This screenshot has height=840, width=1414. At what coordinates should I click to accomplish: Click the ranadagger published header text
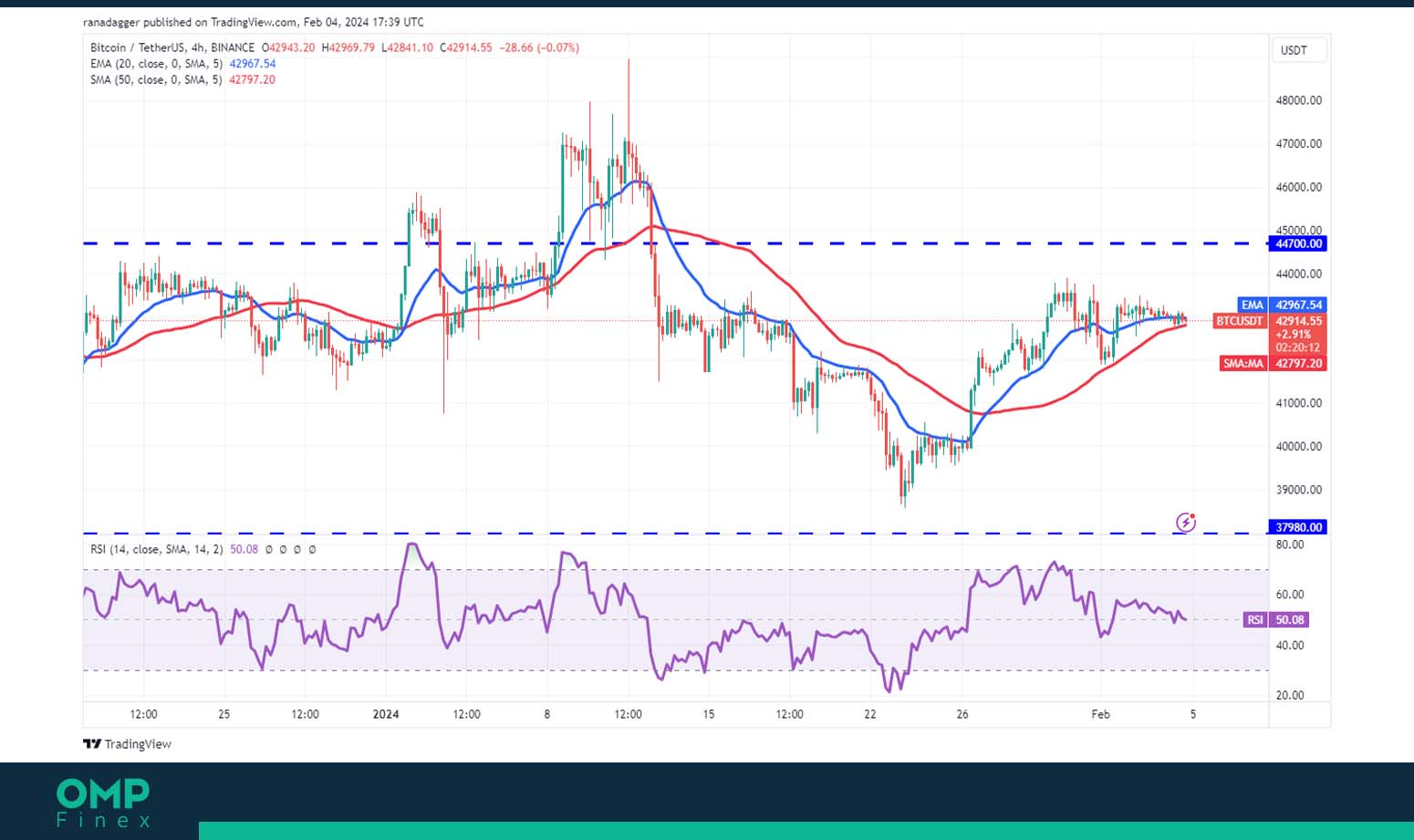tap(254, 22)
